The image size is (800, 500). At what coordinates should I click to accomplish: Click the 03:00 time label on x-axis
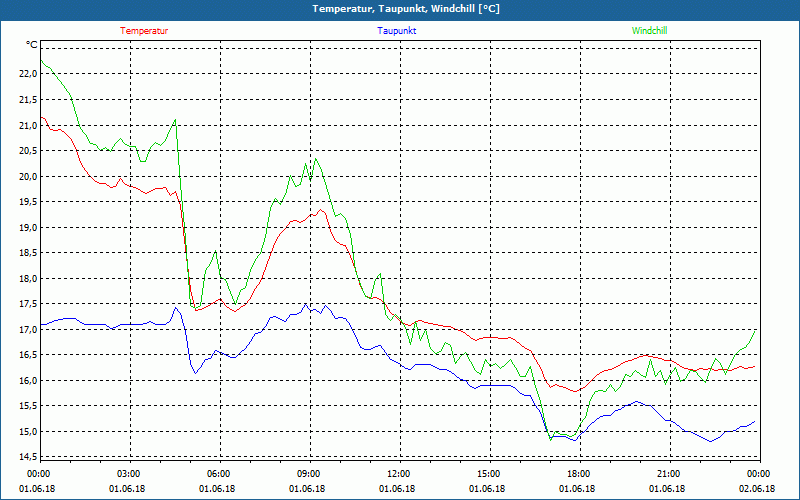point(128,474)
